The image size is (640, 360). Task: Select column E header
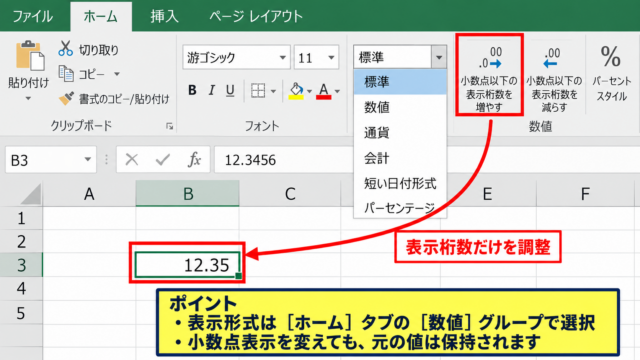click(487, 194)
